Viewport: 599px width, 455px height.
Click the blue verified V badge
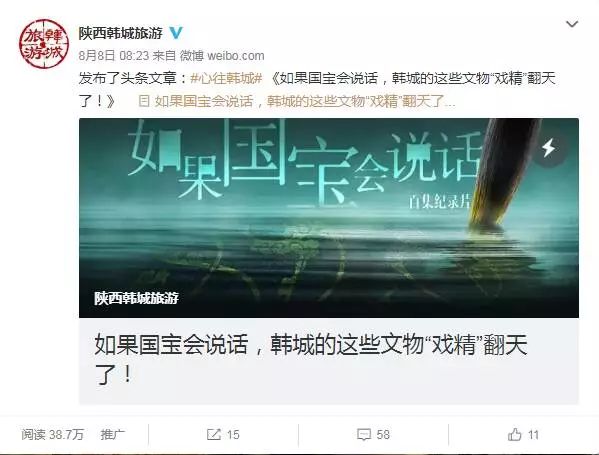coord(176,33)
